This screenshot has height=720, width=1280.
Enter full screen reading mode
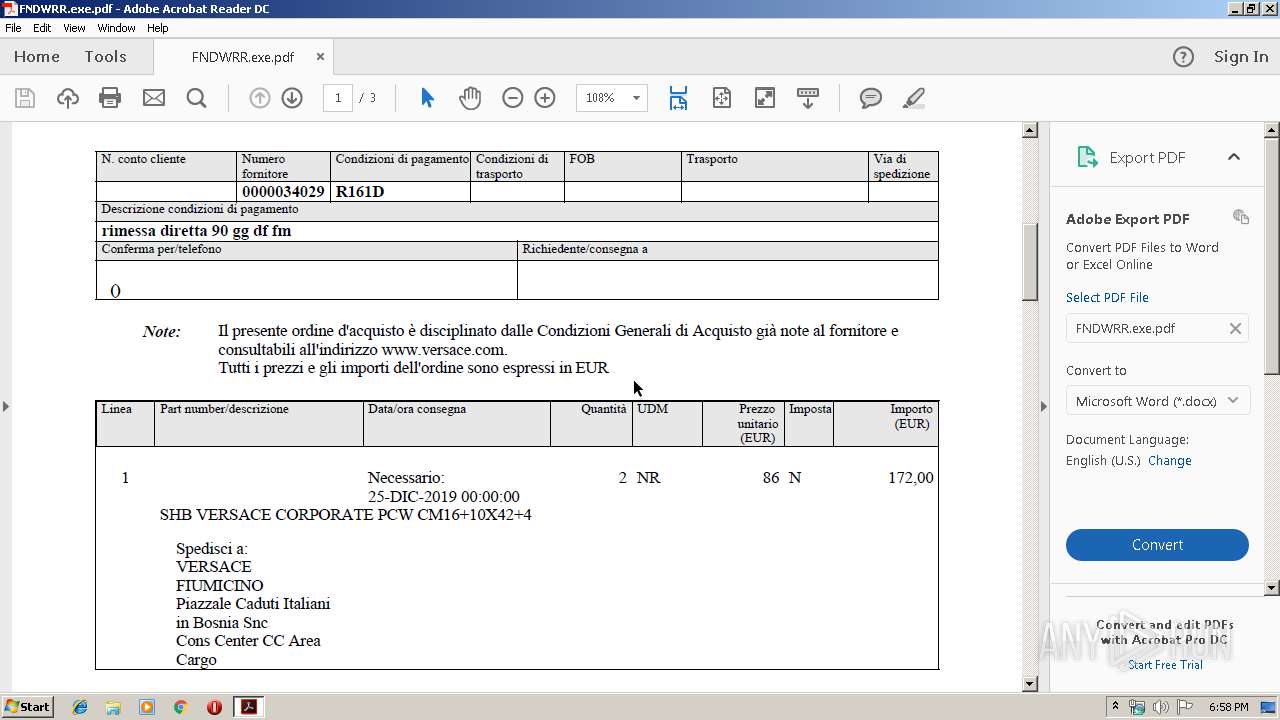tap(765, 98)
